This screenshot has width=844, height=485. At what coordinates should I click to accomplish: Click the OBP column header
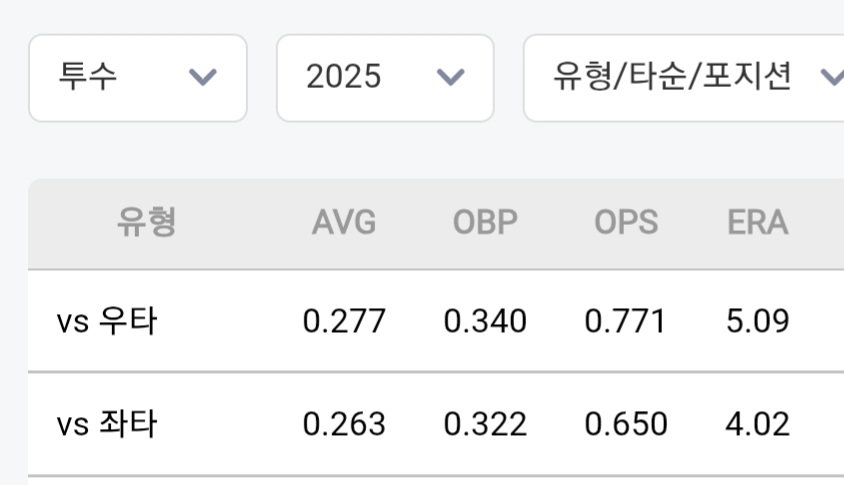(x=485, y=222)
